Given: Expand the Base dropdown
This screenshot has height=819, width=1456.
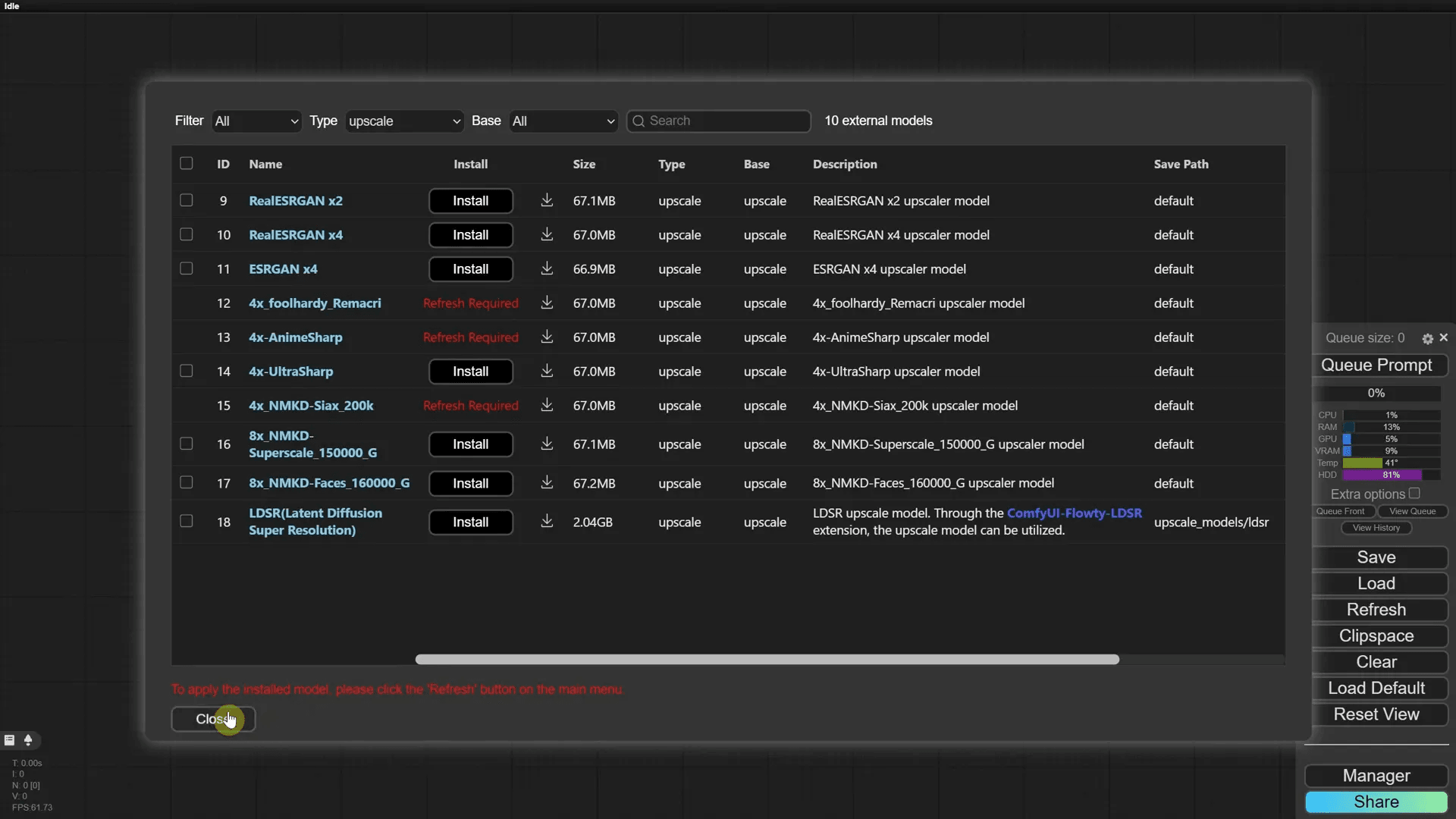Looking at the screenshot, I should [x=563, y=121].
